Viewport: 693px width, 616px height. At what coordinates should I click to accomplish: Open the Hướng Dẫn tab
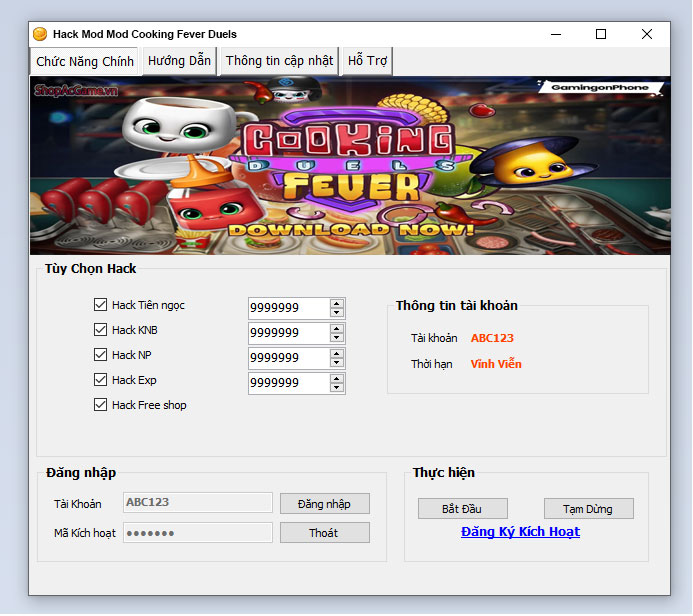pos(179,61)
